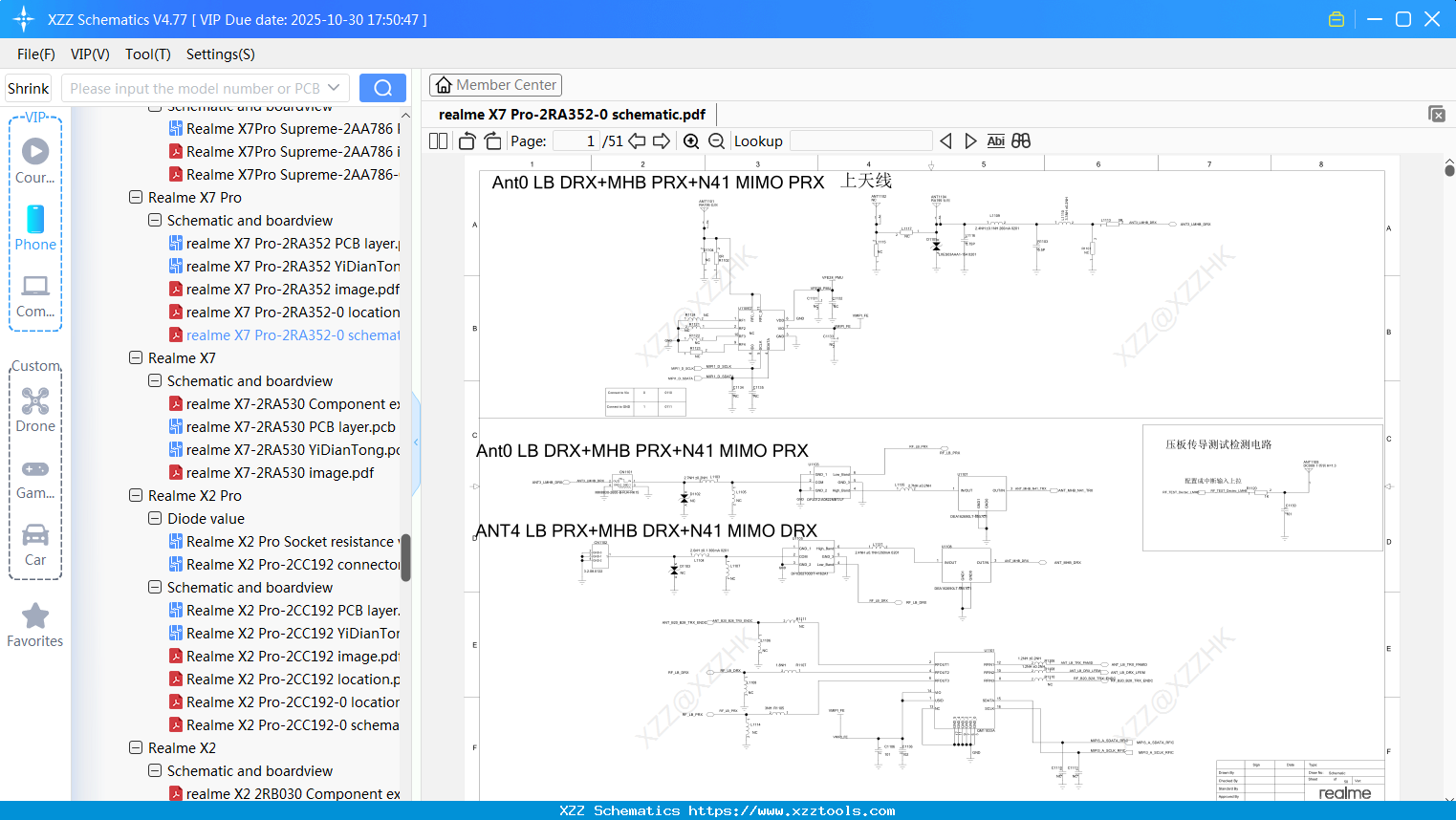
Task: Toggle the two-page layout view icon
Action: pos(439,141)
